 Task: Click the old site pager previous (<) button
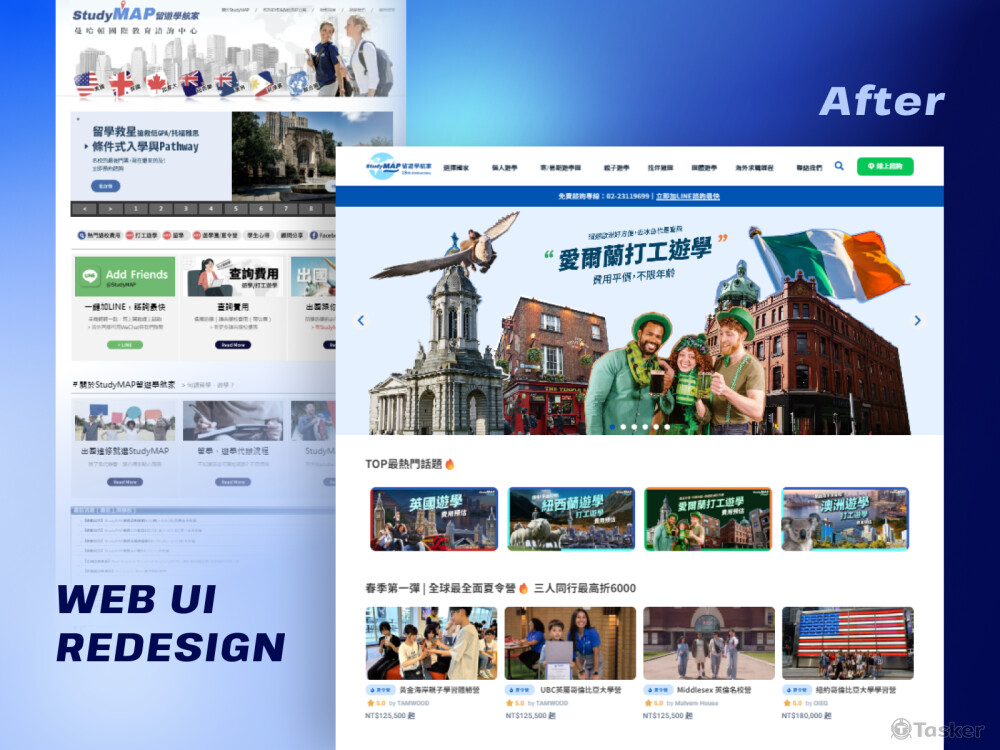coord(85,209)
